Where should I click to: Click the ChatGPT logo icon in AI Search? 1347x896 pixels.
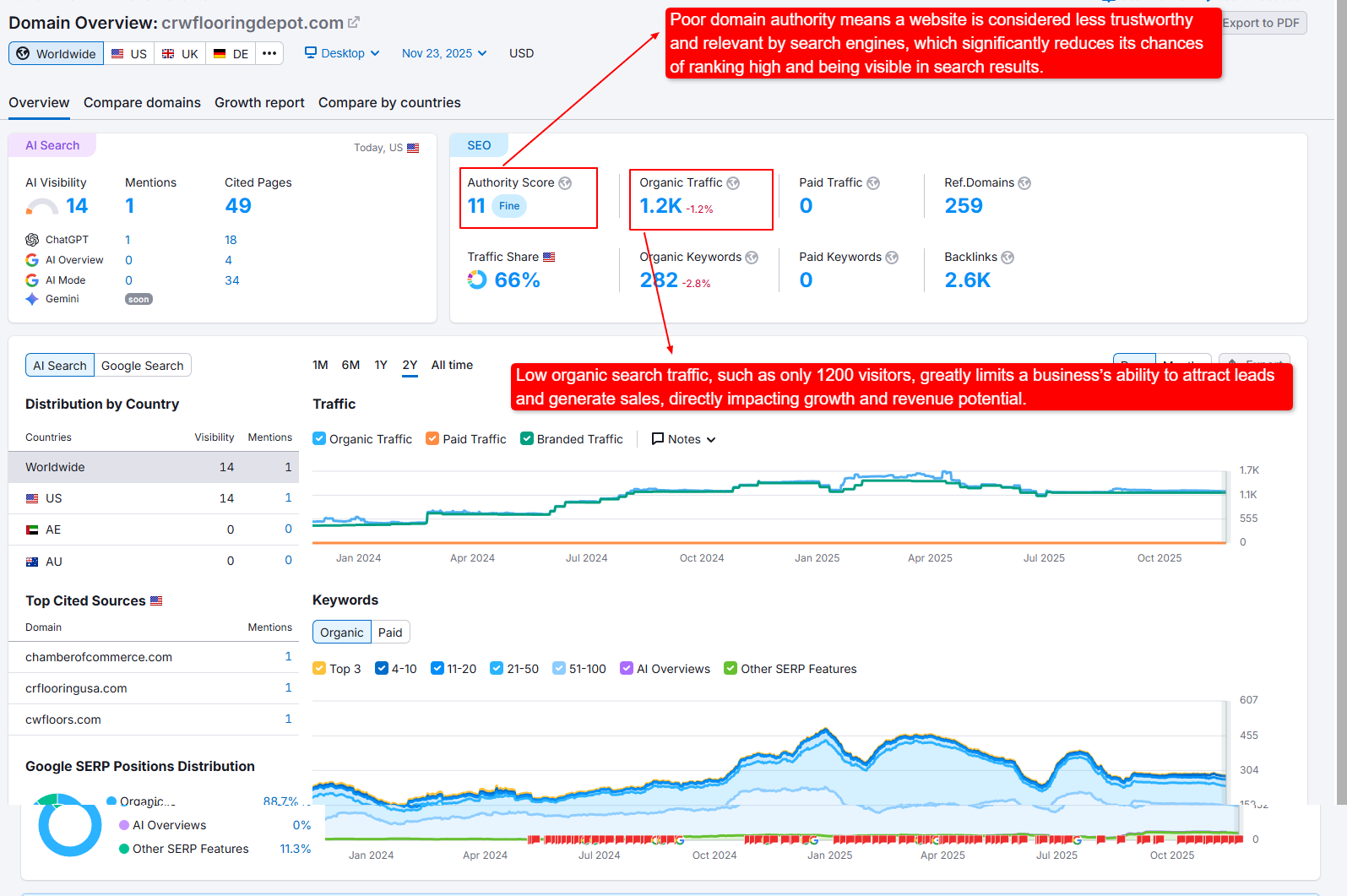point(32,240)
